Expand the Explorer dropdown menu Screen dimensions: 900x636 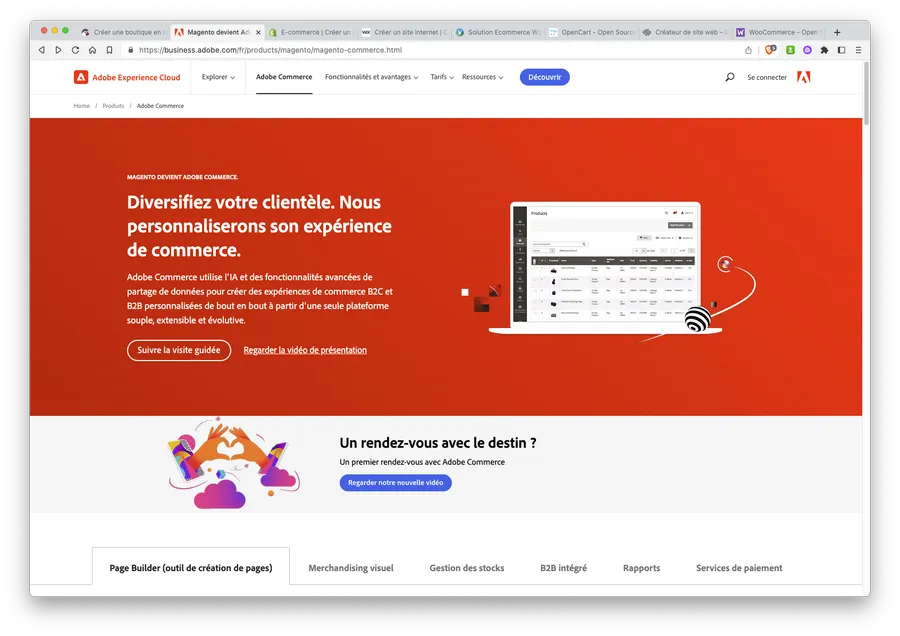pyautogui.click(x=218, y=77)
